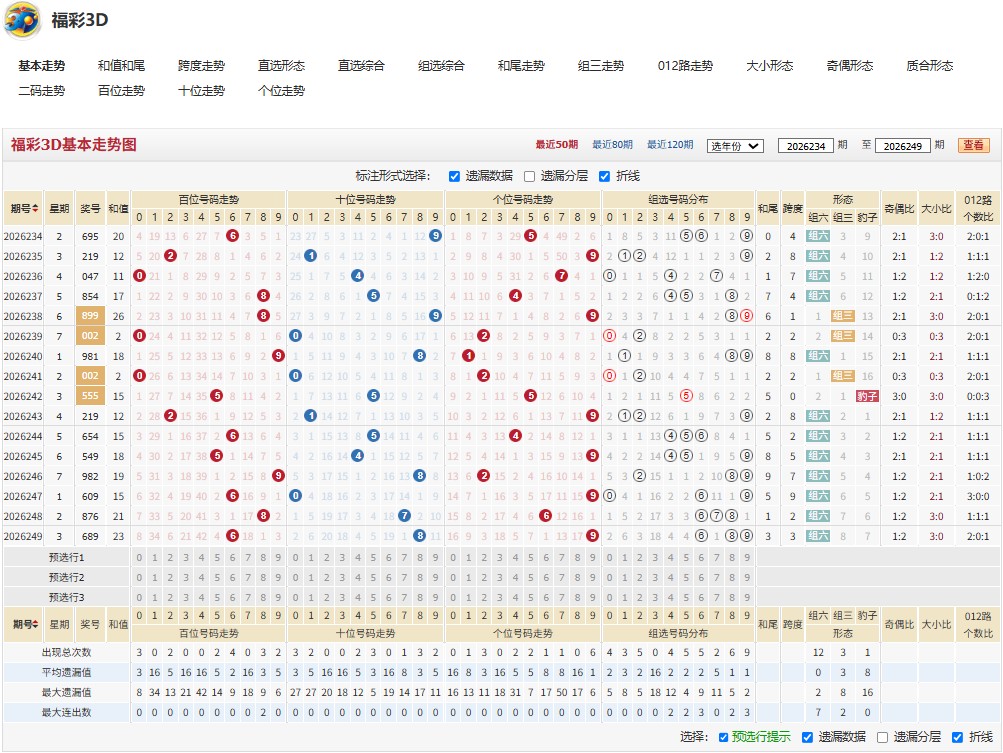Click start period field 2026234
The width and height of the screenshot is (1003, 753).
[x=806, y=146]
